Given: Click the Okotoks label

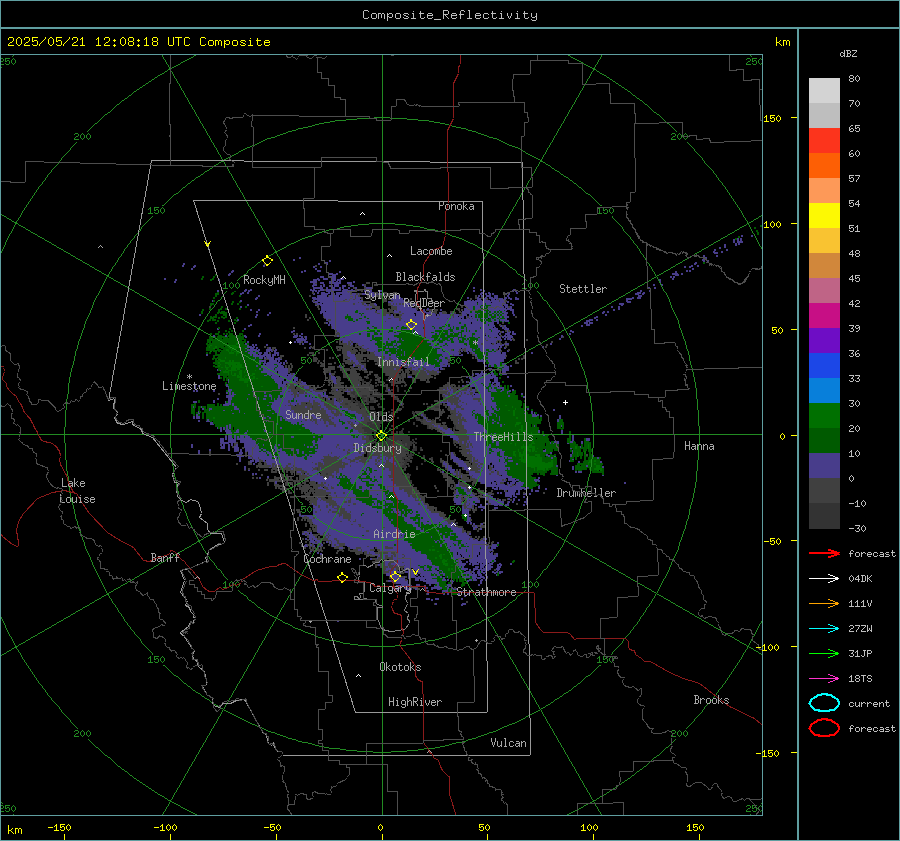Looking at the screenshot, I should coord(400,667).
